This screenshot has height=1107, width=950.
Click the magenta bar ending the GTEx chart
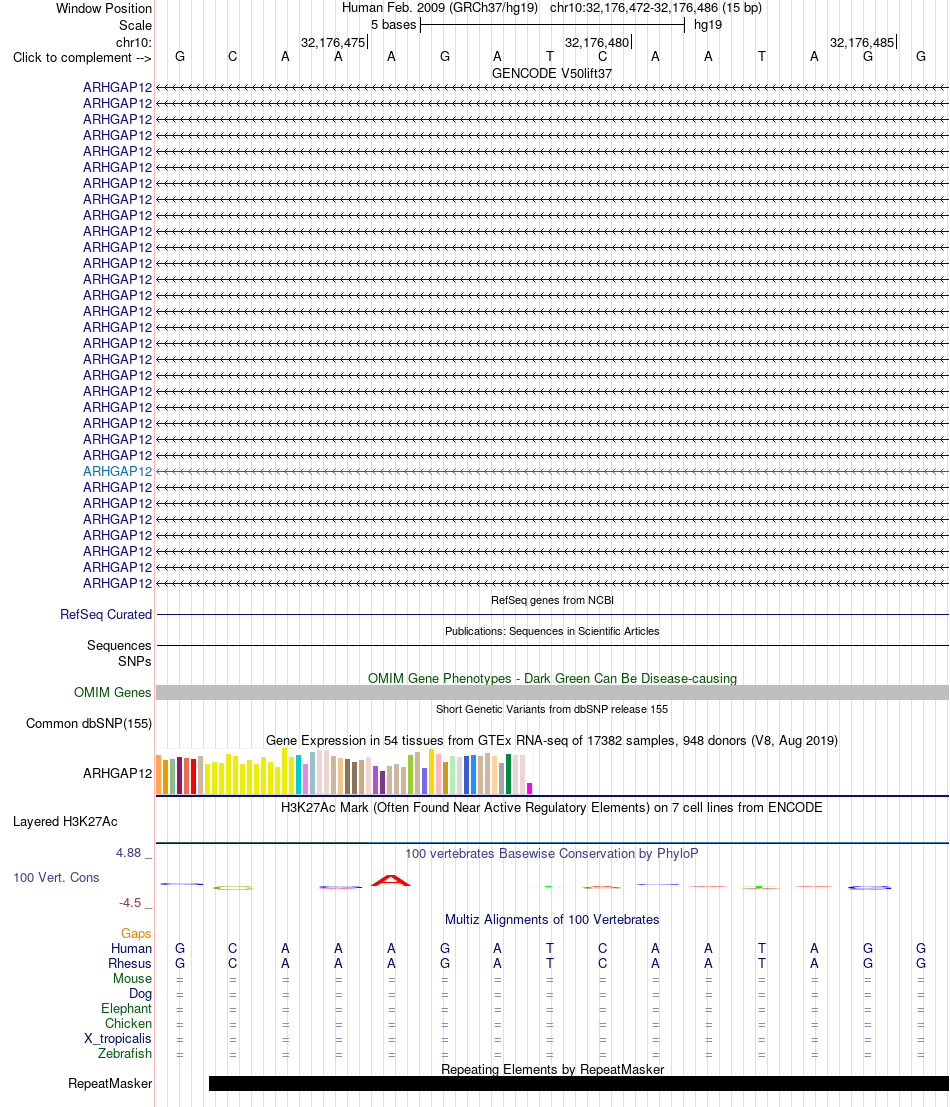529,789
